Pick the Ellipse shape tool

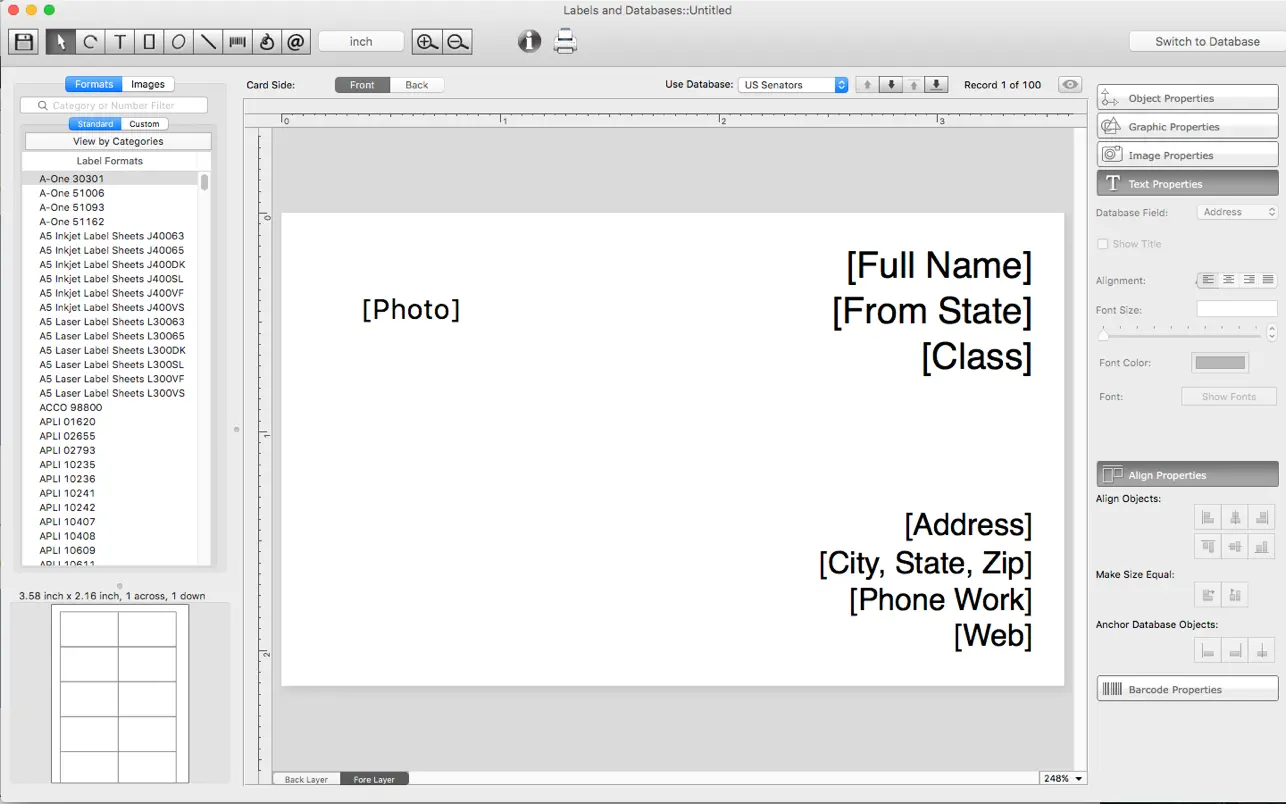pos(178,42)
